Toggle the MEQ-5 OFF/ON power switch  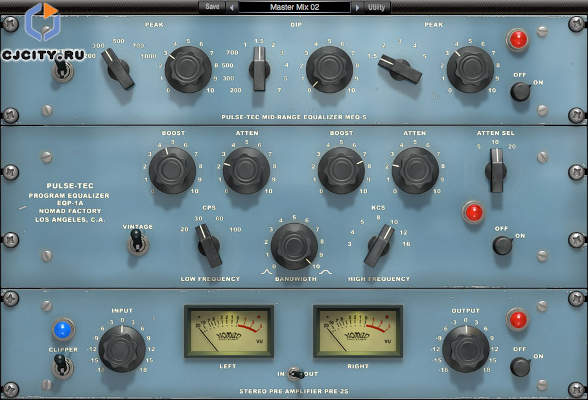pyautogui.click(x=521, y=91)
